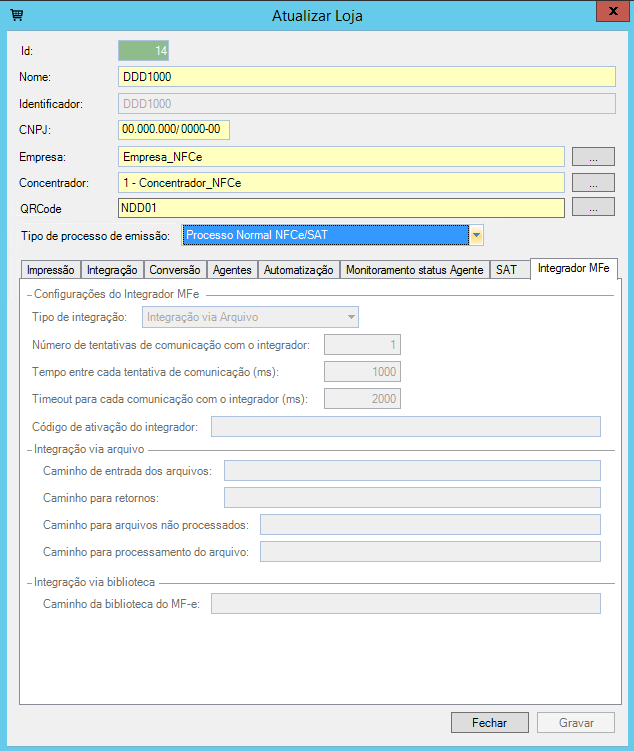Viewport: 634px width, 751px height.
Task: Click the Fechar button
Action: [x=490, y=723]
